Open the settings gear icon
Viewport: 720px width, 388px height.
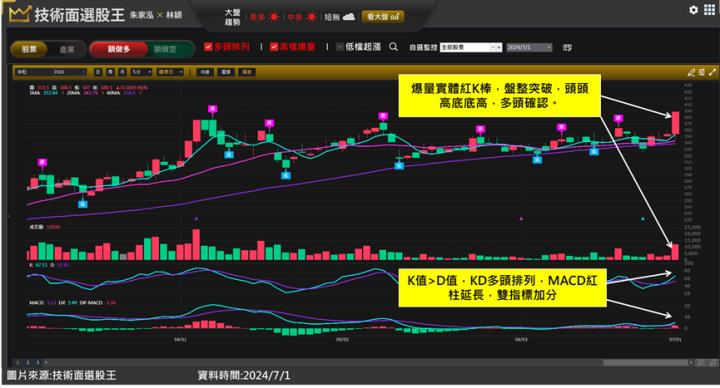pos(693,10)
